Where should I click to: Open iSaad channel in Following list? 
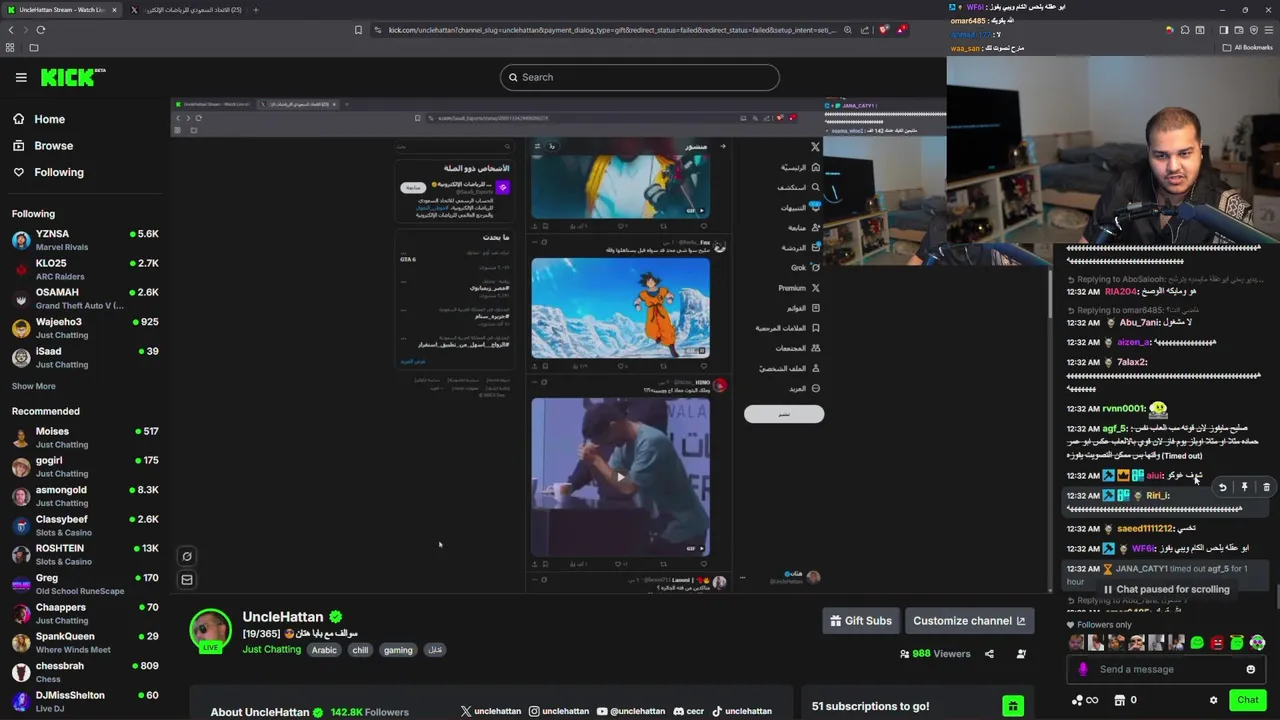pos(85,357)
